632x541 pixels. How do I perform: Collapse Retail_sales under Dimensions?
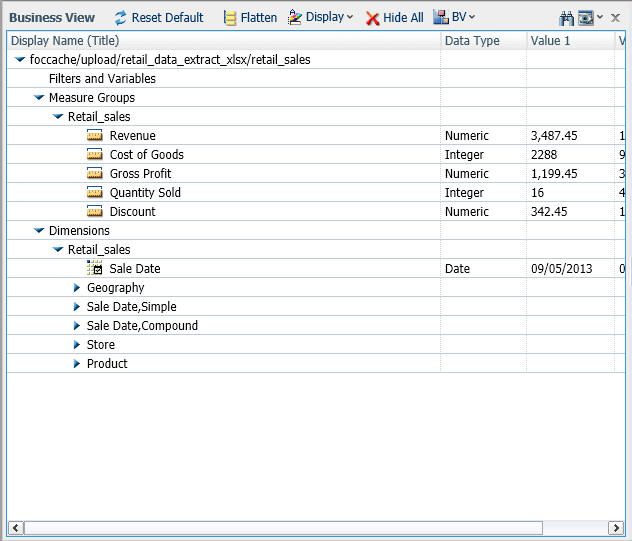pos(58,250)
